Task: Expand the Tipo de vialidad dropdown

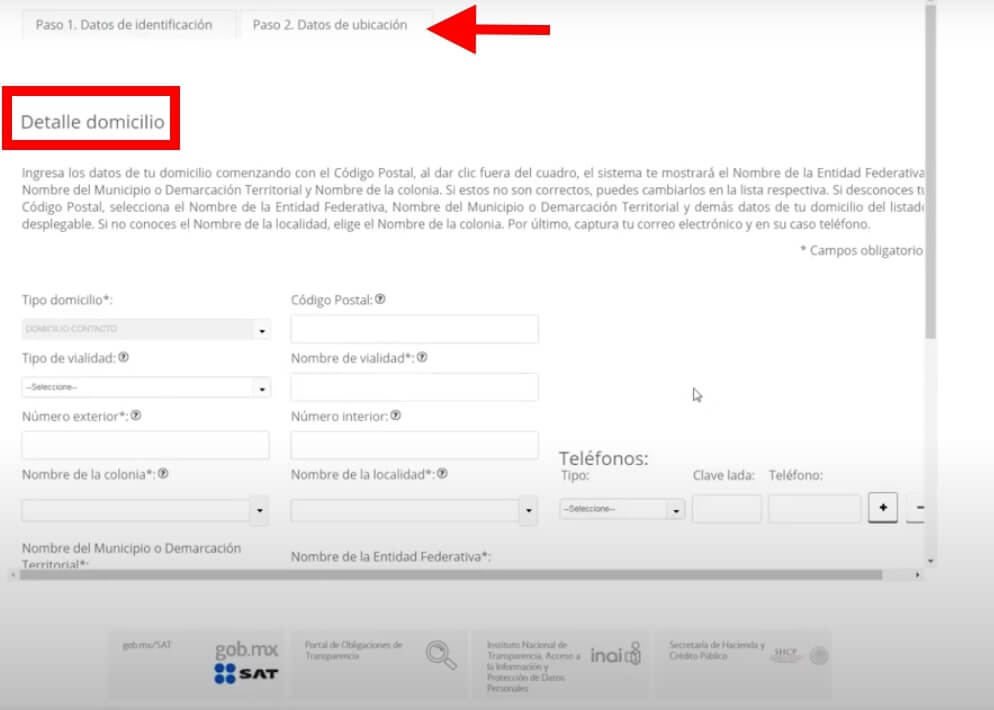Action: click(261, 388)
